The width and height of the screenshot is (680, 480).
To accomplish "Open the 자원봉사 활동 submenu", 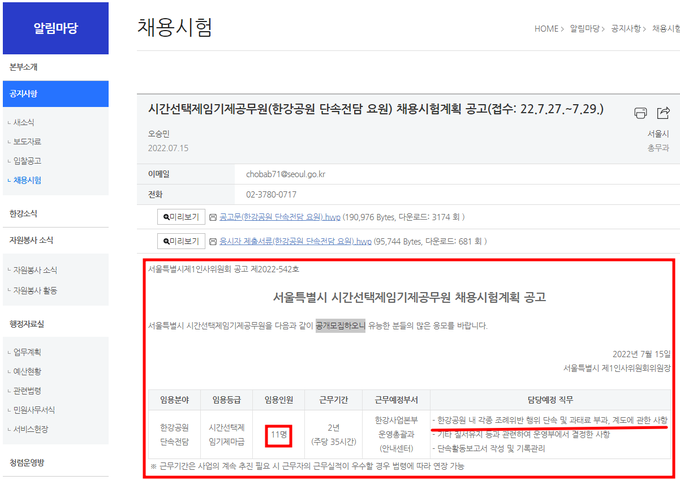I will (x=35, y=291).
